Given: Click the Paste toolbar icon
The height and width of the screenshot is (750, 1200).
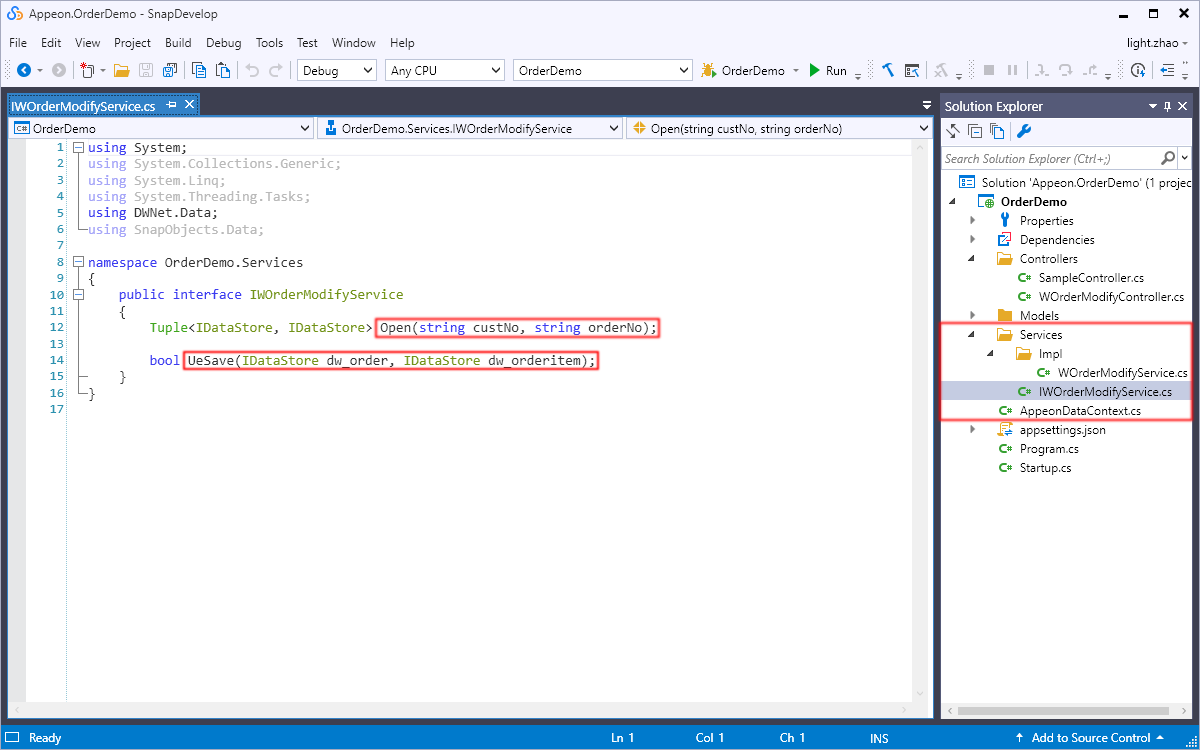Looking at the screenshot, I should (223, 70).
